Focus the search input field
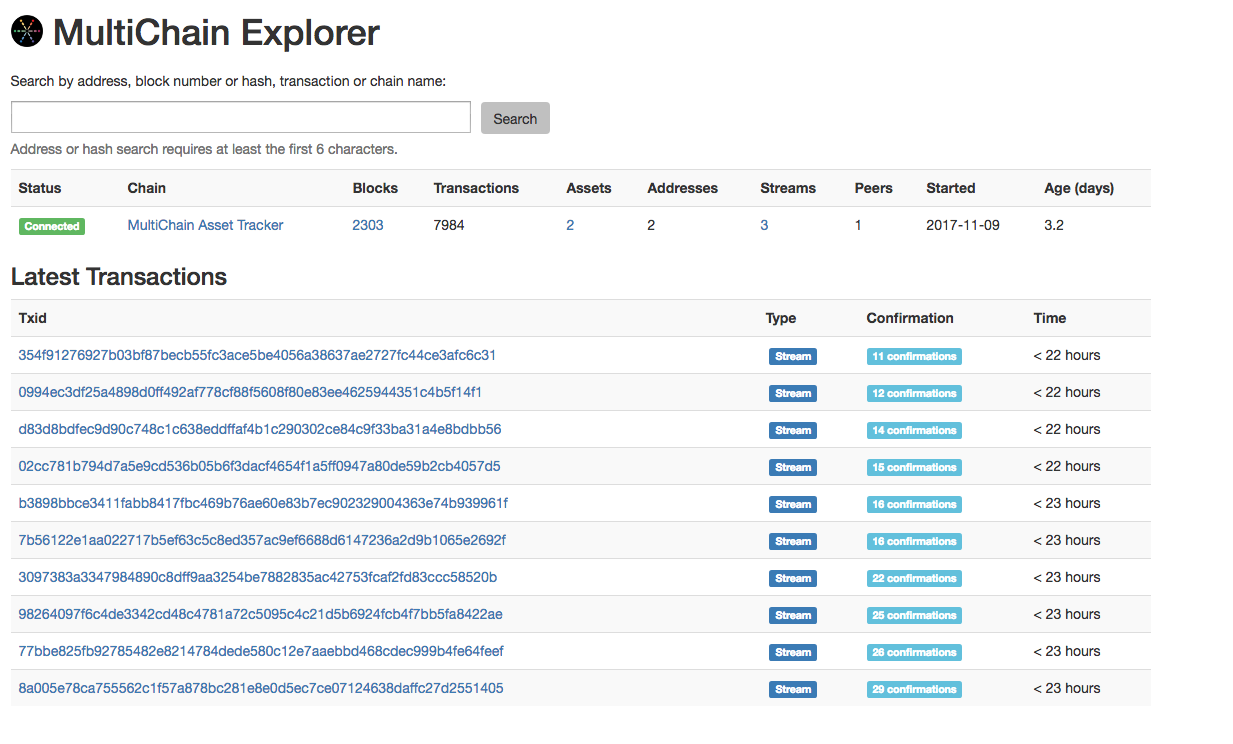 [x=241, y=117]
